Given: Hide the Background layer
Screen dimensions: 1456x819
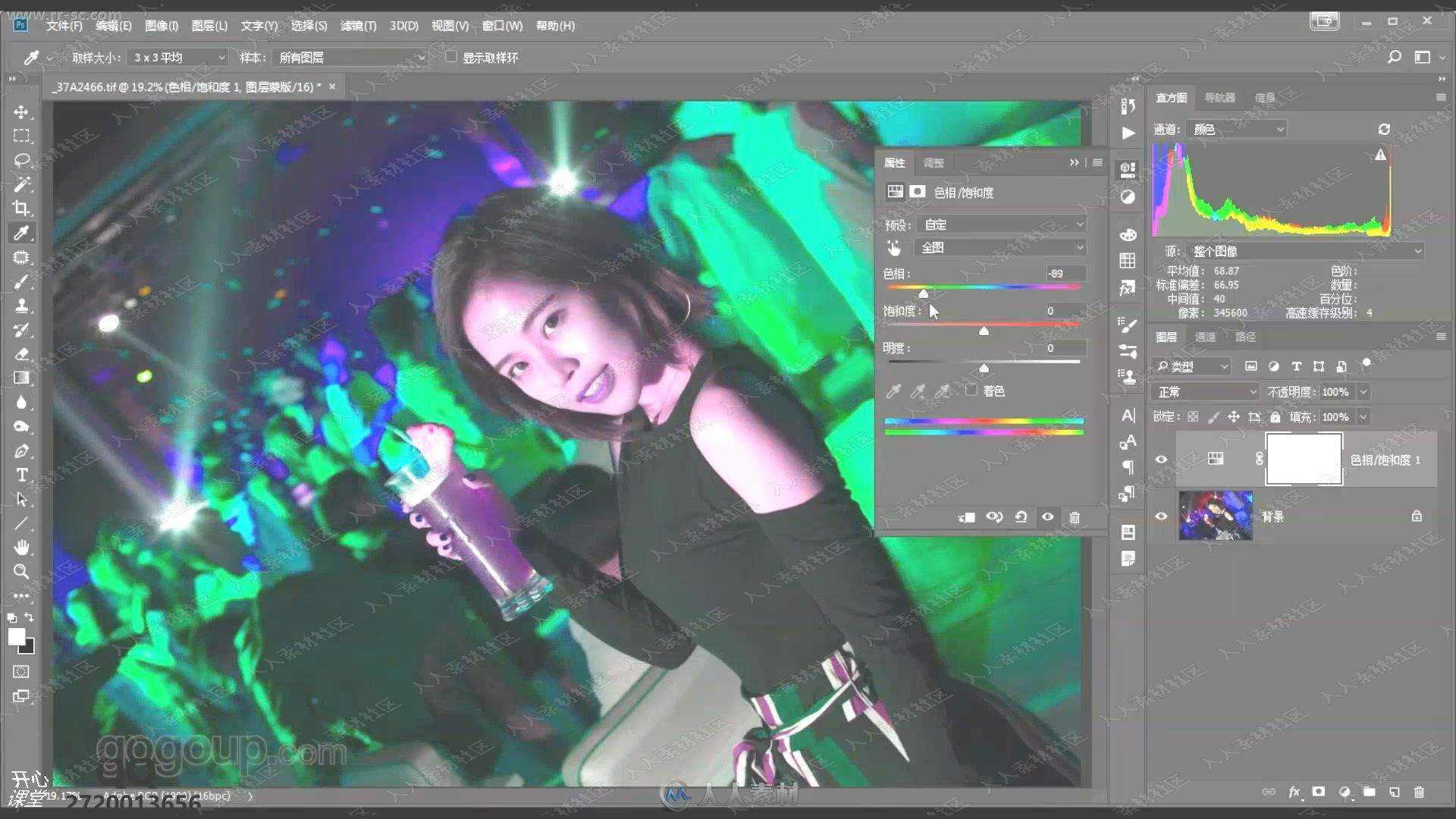Looking at the screenshot, I should (1161, 516).
